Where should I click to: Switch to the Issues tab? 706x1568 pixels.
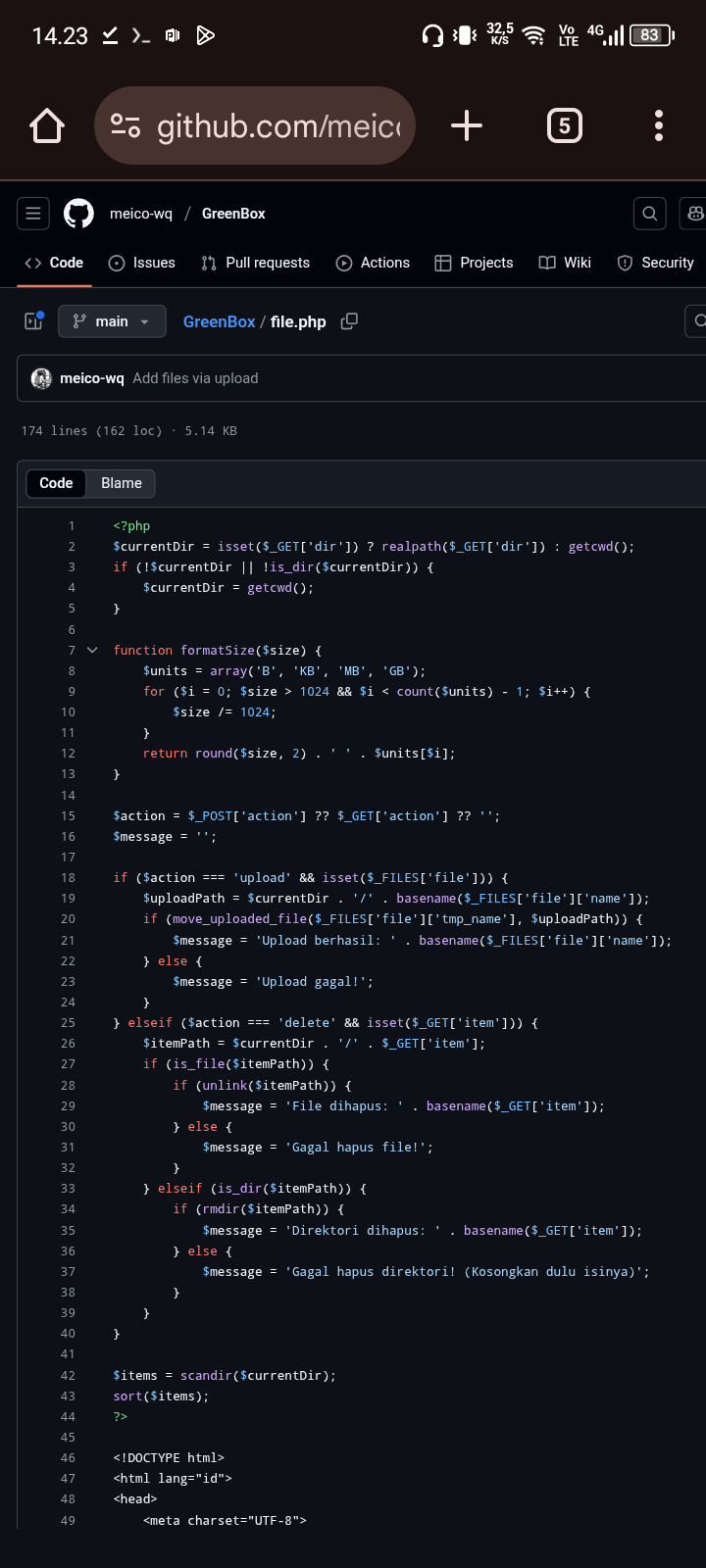click(142, 263)
